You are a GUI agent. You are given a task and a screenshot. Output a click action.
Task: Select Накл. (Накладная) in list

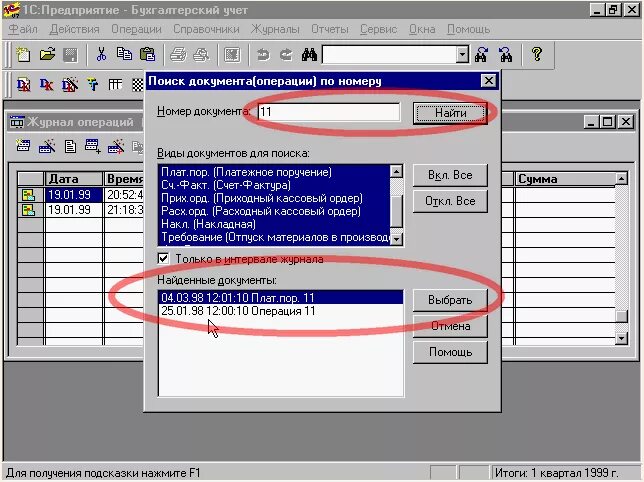pyautogui.click(x=274, y=224)
